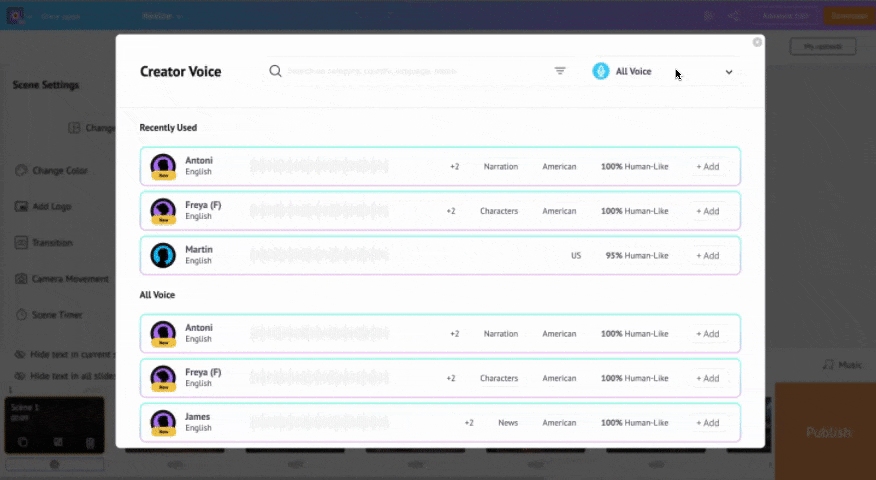This screenshot has width=876, height=480.
Task: Click My uploads button behind dialog
Action: (822, 46)
